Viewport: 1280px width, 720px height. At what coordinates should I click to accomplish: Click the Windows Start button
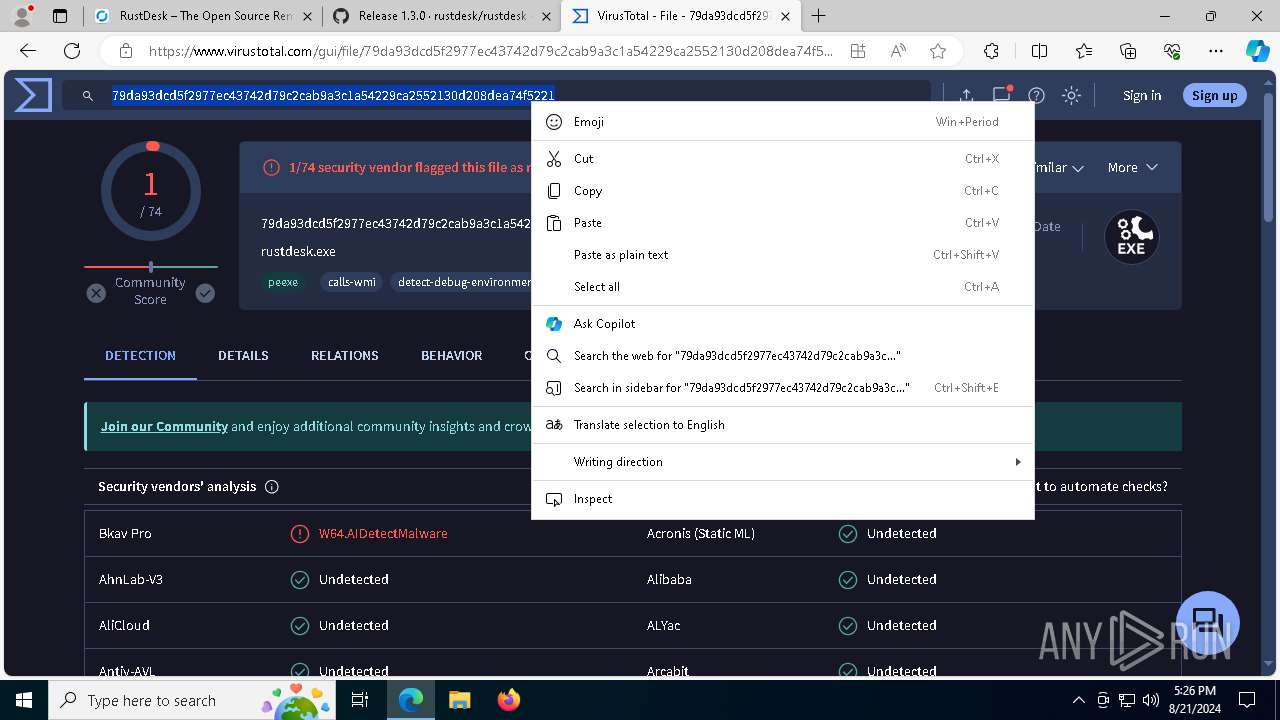coord(24,700)
